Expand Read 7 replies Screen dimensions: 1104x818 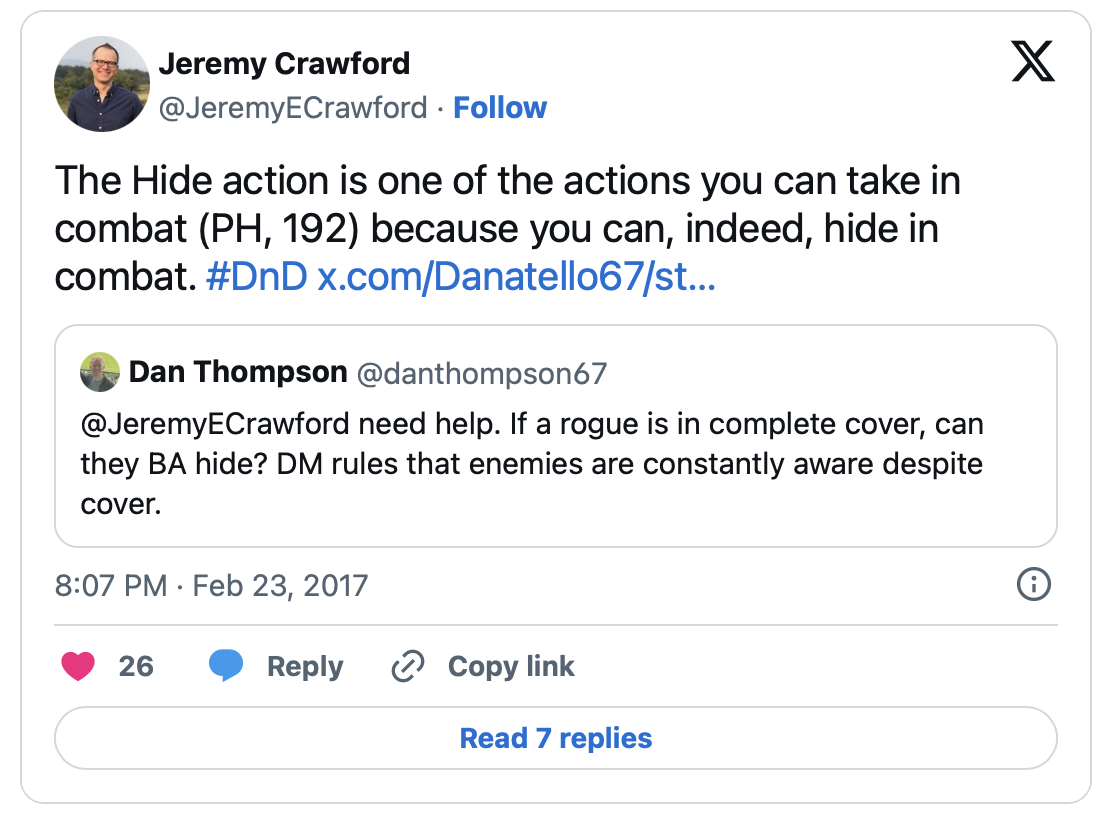tap(555, 738)
